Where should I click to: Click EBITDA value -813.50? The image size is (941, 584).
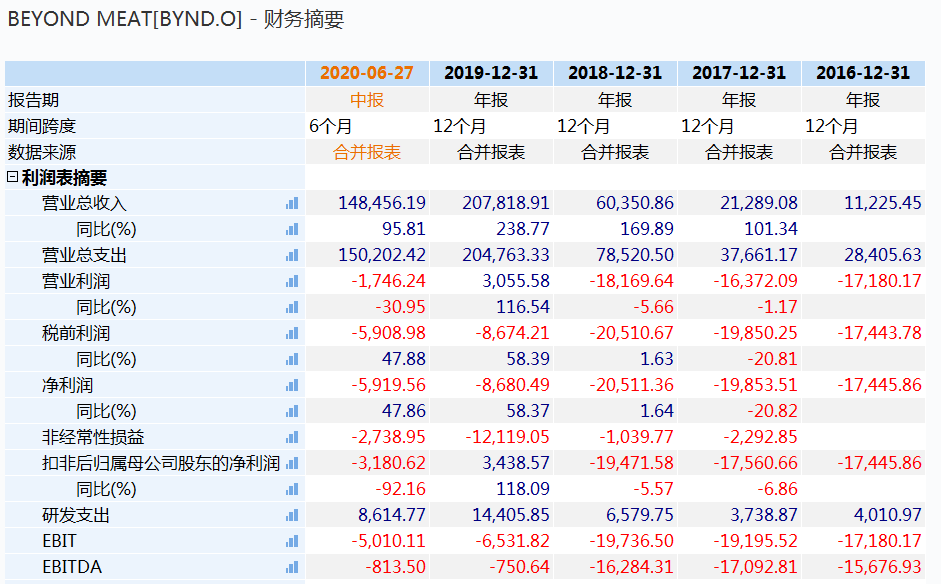395,567
